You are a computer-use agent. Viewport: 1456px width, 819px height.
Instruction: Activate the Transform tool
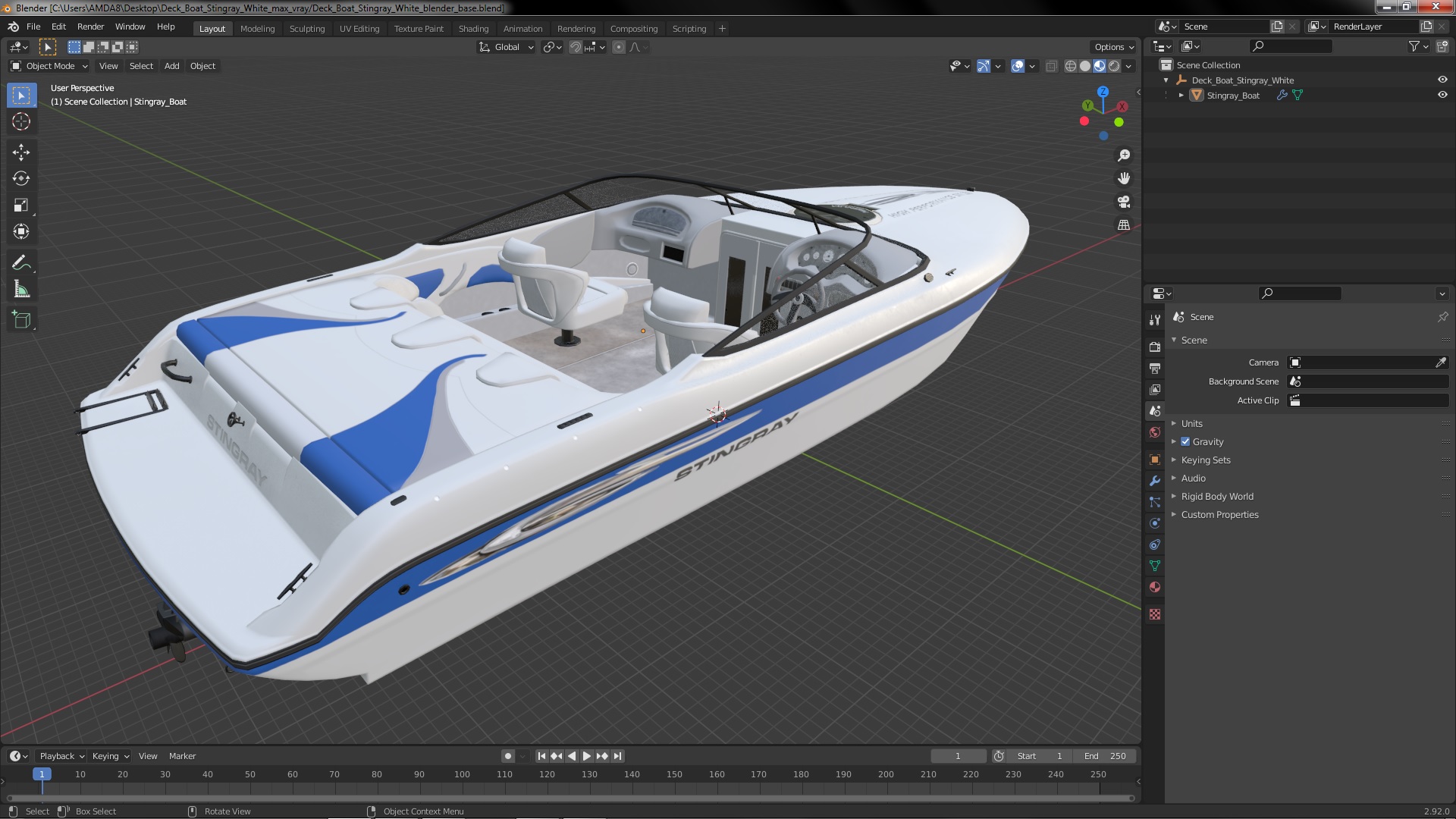(x=21, y=231)
